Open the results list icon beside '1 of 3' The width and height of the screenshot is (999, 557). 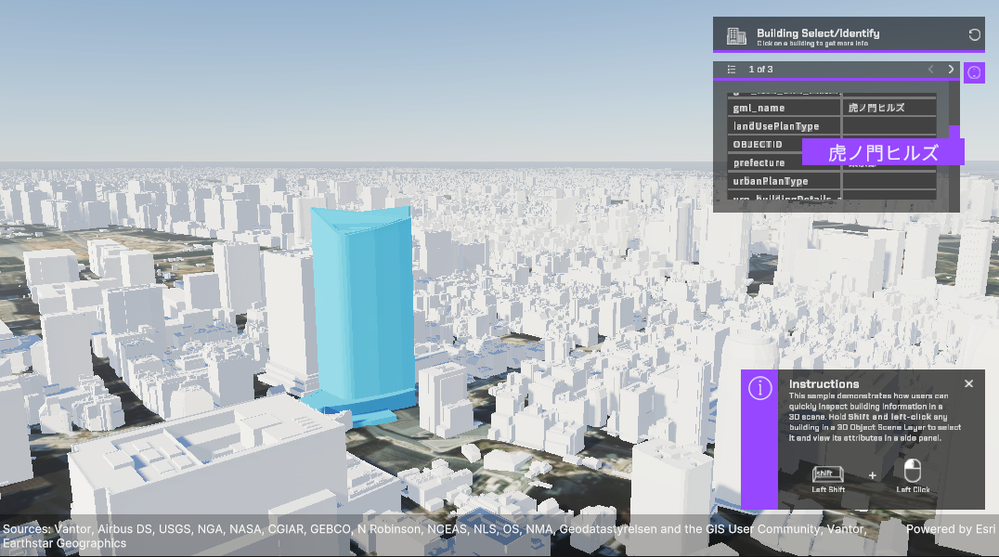coord(731,69)
